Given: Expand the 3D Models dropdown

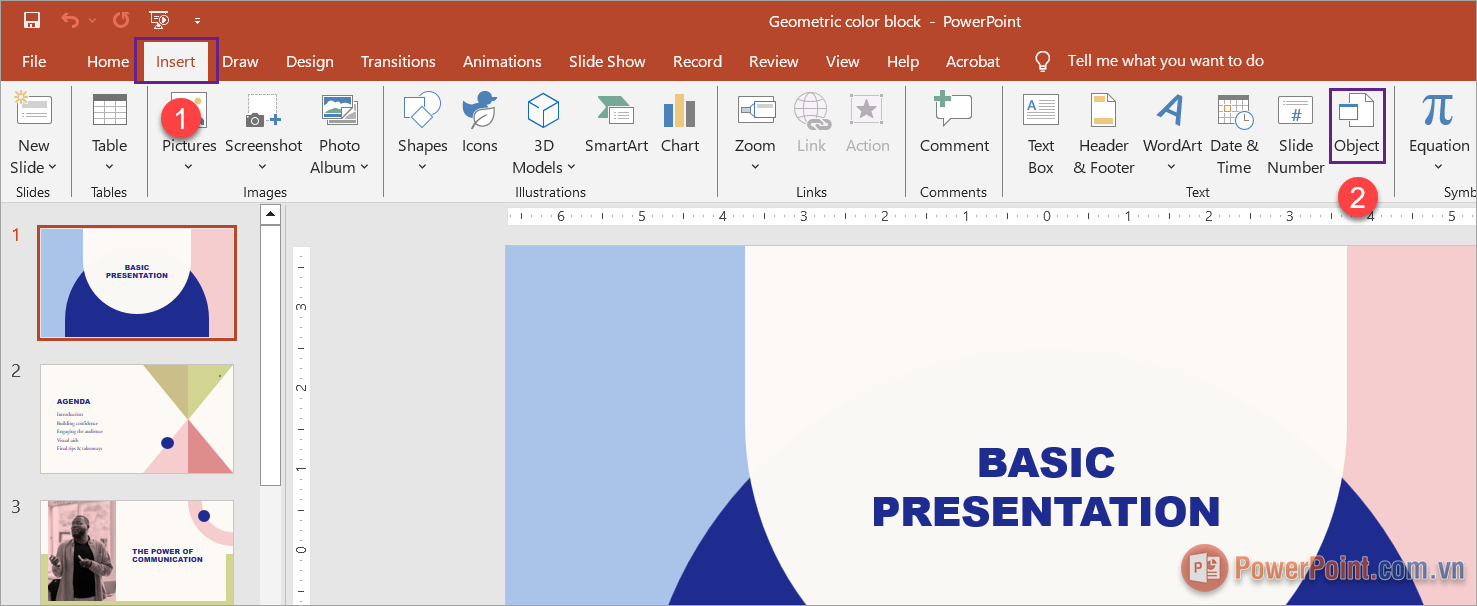Looking at the screenshot, I should pos(571,167).
